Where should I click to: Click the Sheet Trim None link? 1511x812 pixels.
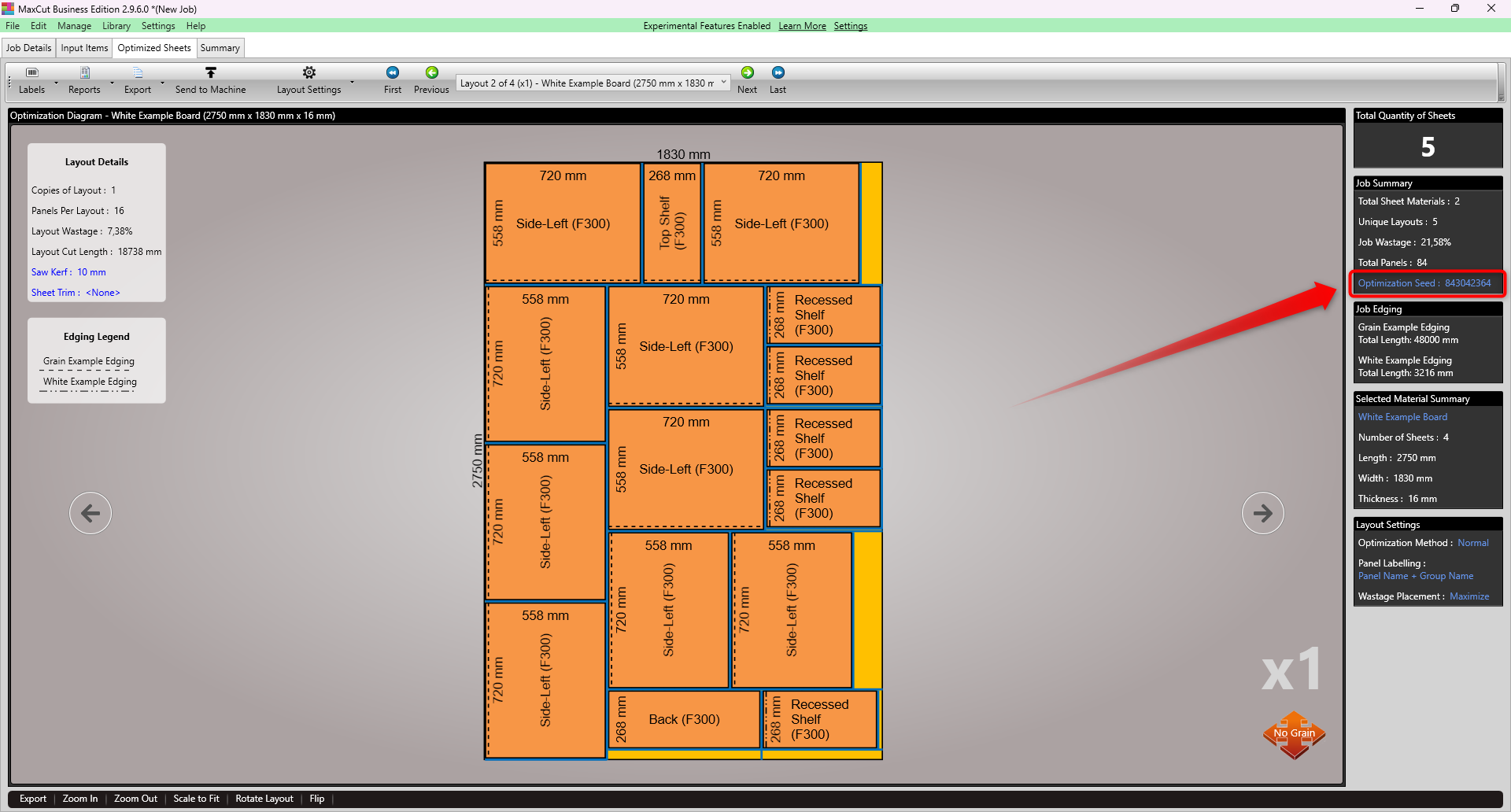[x=76, y=293]
